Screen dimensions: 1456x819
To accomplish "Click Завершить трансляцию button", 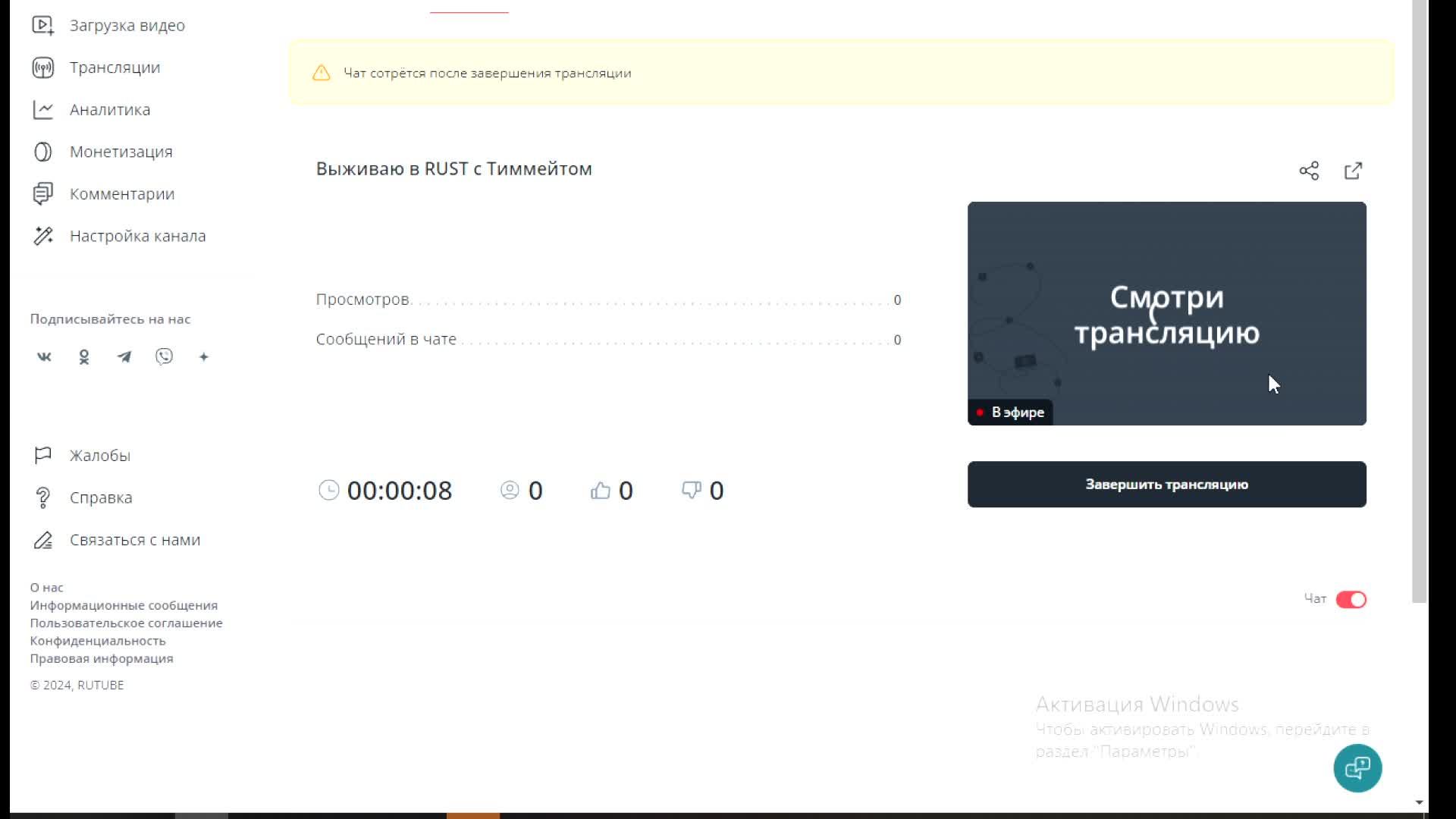I will click(1167, 485).
